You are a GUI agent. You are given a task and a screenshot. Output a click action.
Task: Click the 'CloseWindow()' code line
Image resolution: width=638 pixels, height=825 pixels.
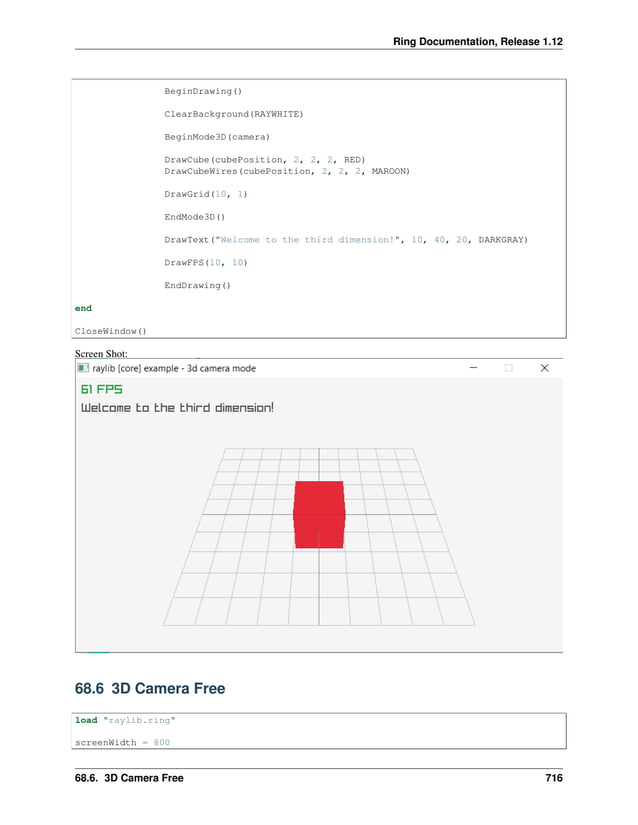point(110,331)
